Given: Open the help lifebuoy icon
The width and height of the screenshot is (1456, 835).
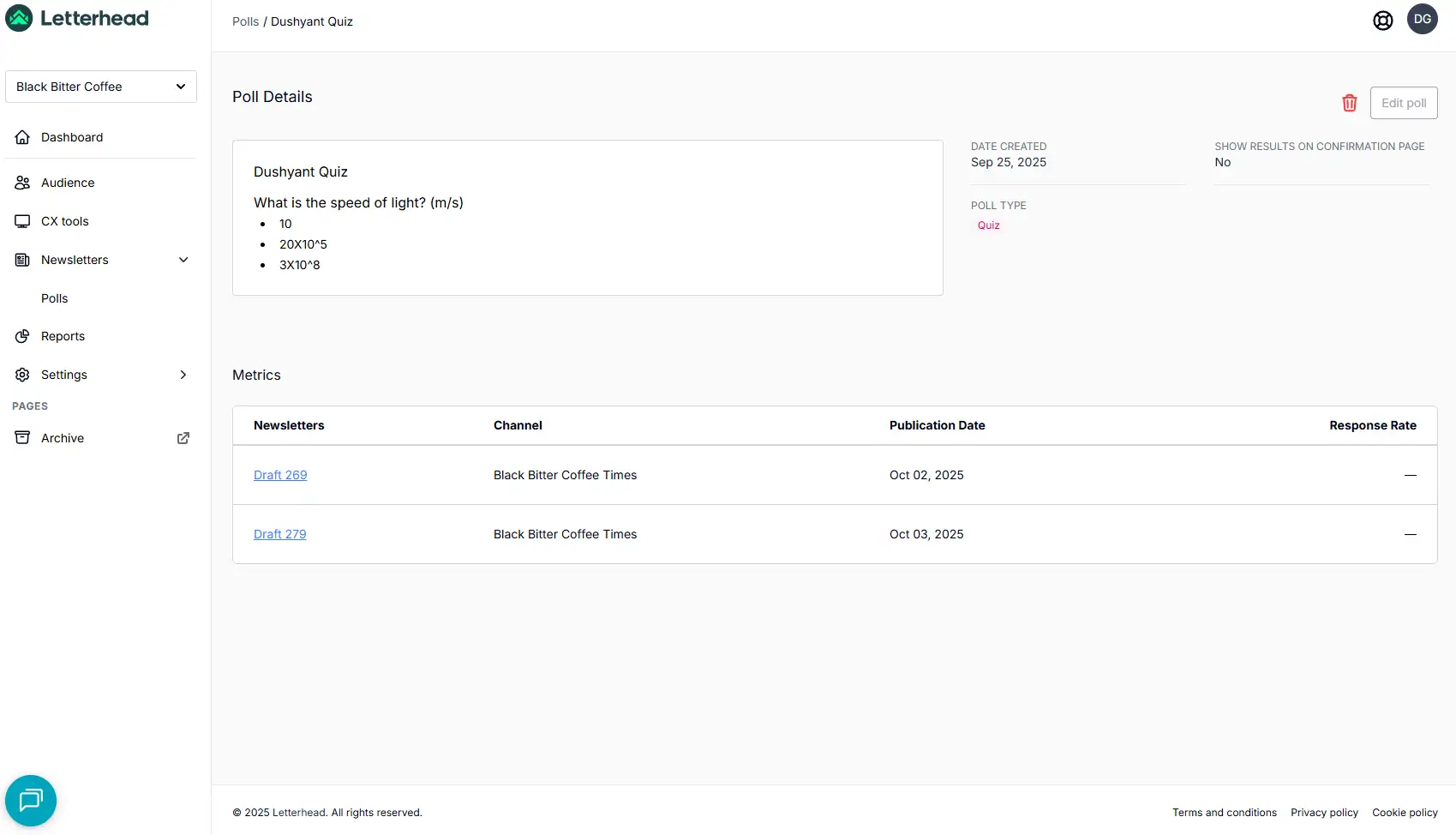Looking at the screenshot, I should click(x=1382, y=21).
